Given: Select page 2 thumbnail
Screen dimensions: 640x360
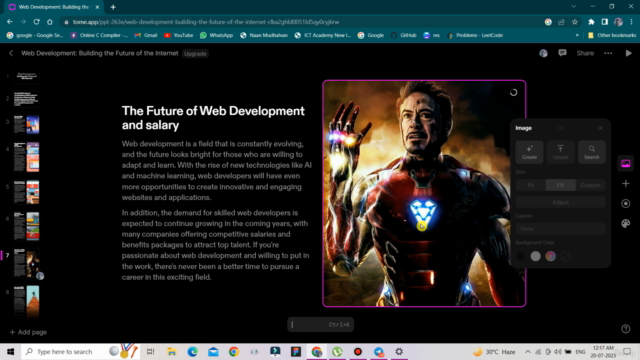Looking at the screenshot, I should pyautogui.click(x=27, y=98).
